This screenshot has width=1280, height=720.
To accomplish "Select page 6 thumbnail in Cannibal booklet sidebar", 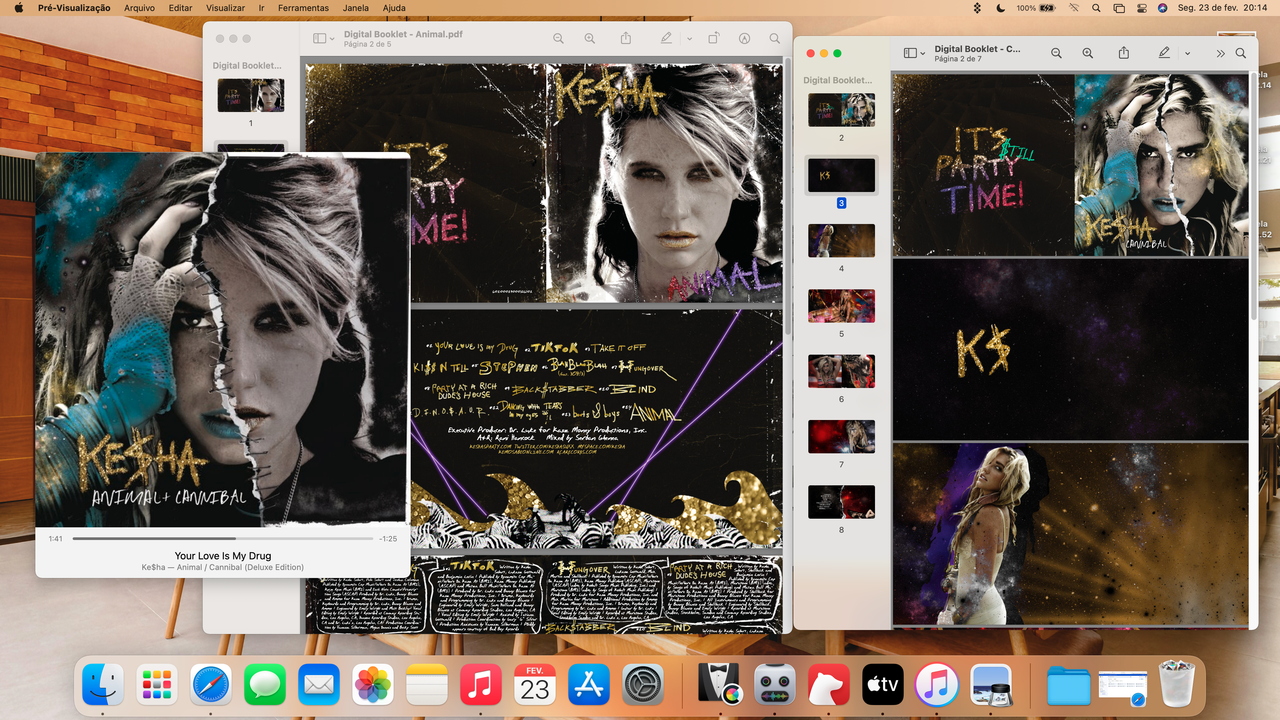I will pos(841,371).
